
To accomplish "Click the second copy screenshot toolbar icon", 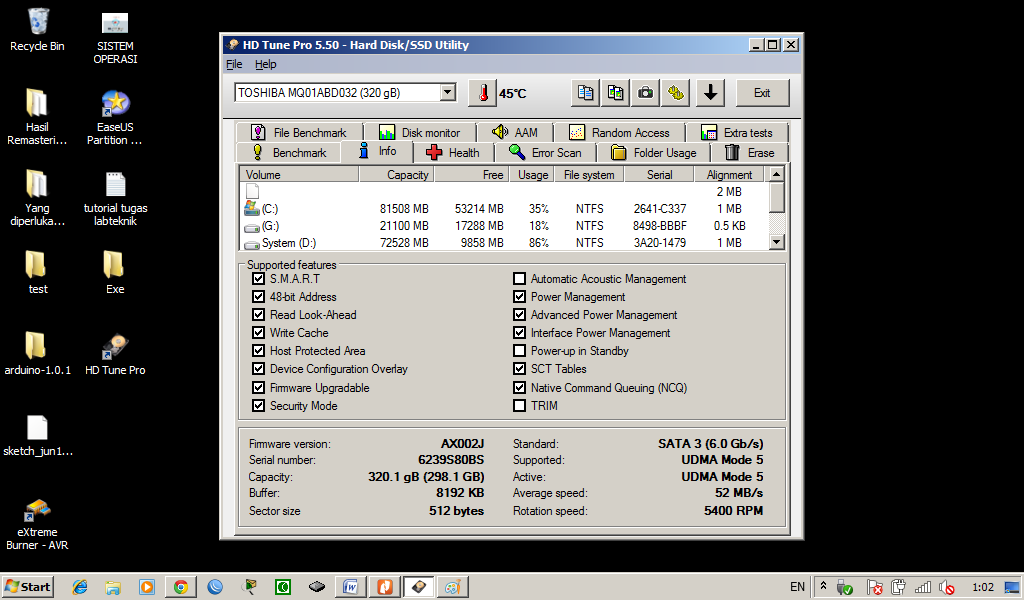I will pos(615,93).
